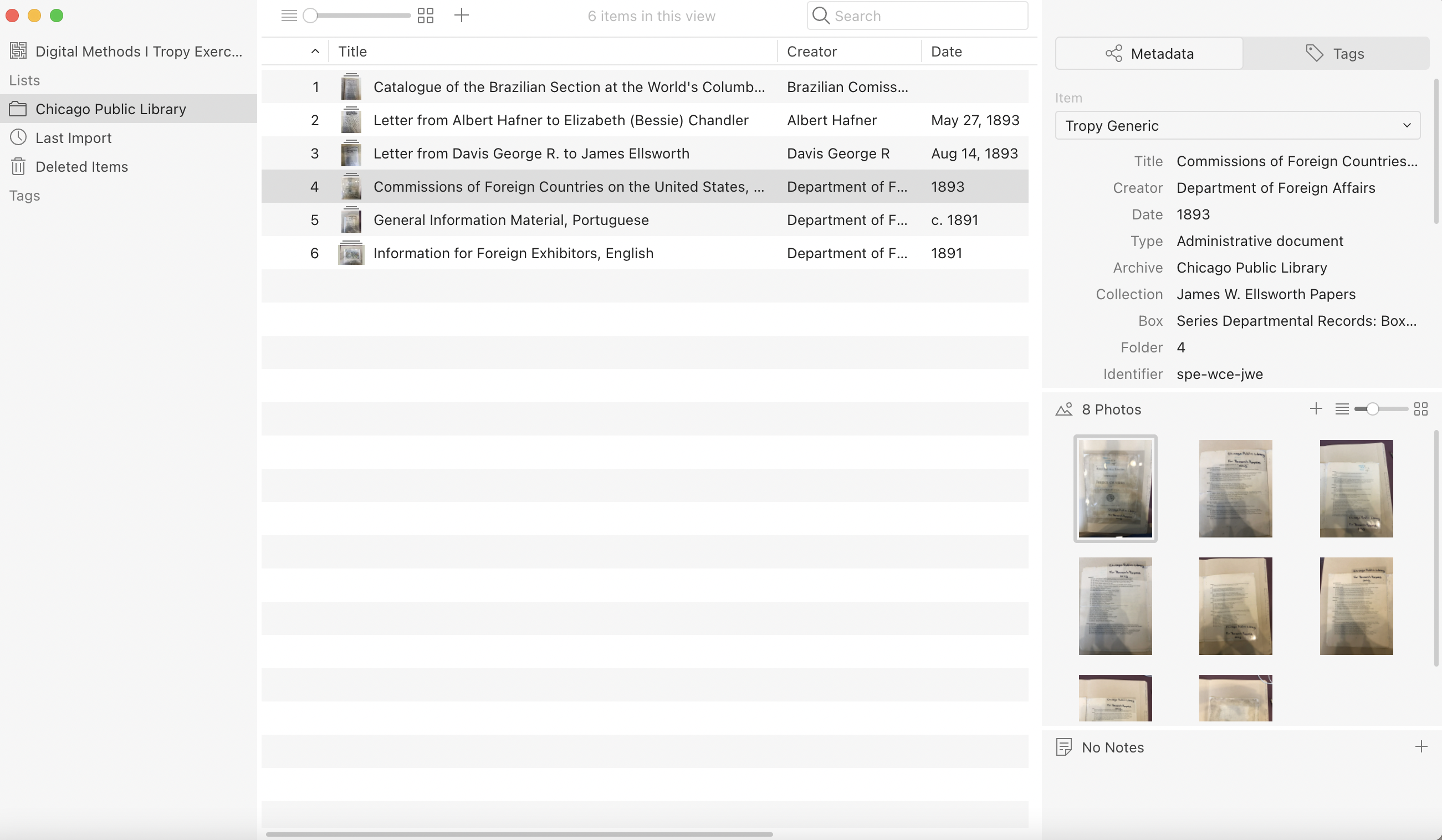Switch item list to list view icon

pos(289,16)
